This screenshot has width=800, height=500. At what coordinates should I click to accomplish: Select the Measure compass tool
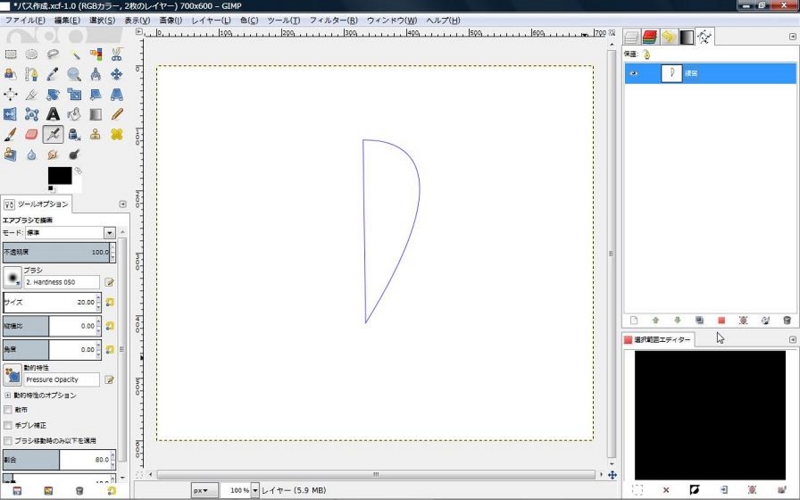pyautogui.click(x=95, y=74)
